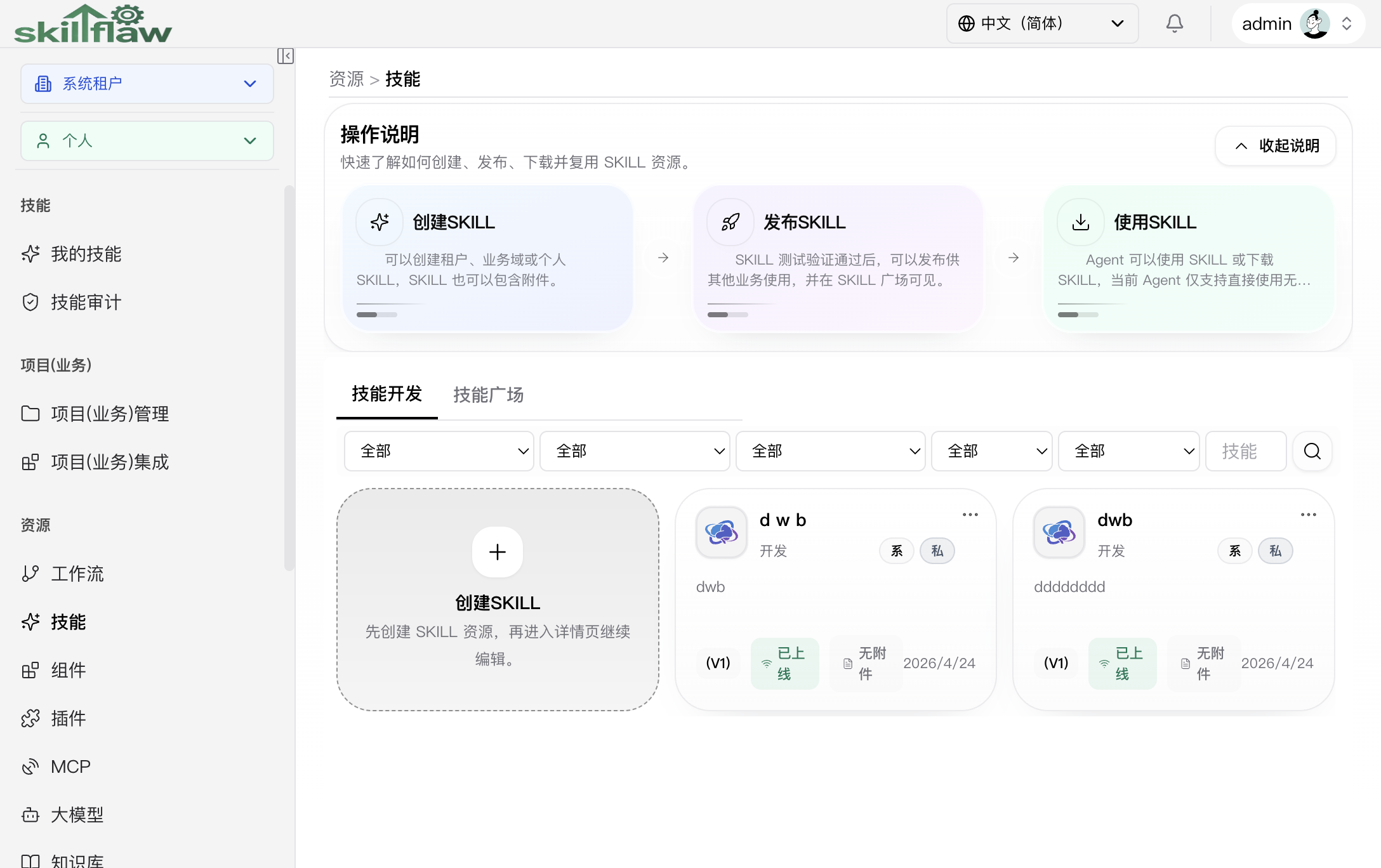Switch to the 技能广场 tab
Screen dimensions: 1381x868
[488, 395]
